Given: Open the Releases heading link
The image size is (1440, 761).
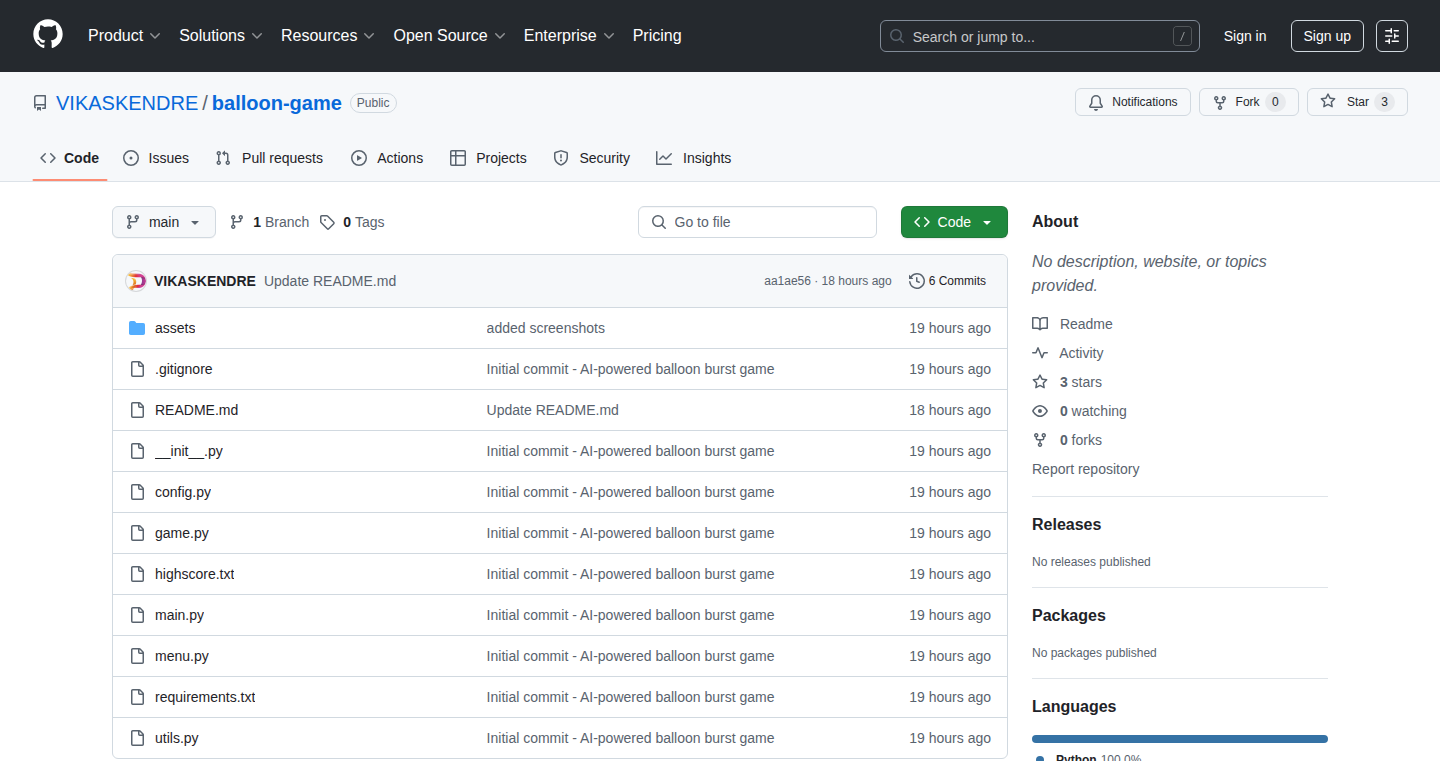Looking at the screenshot, I should pos(1067,525).
